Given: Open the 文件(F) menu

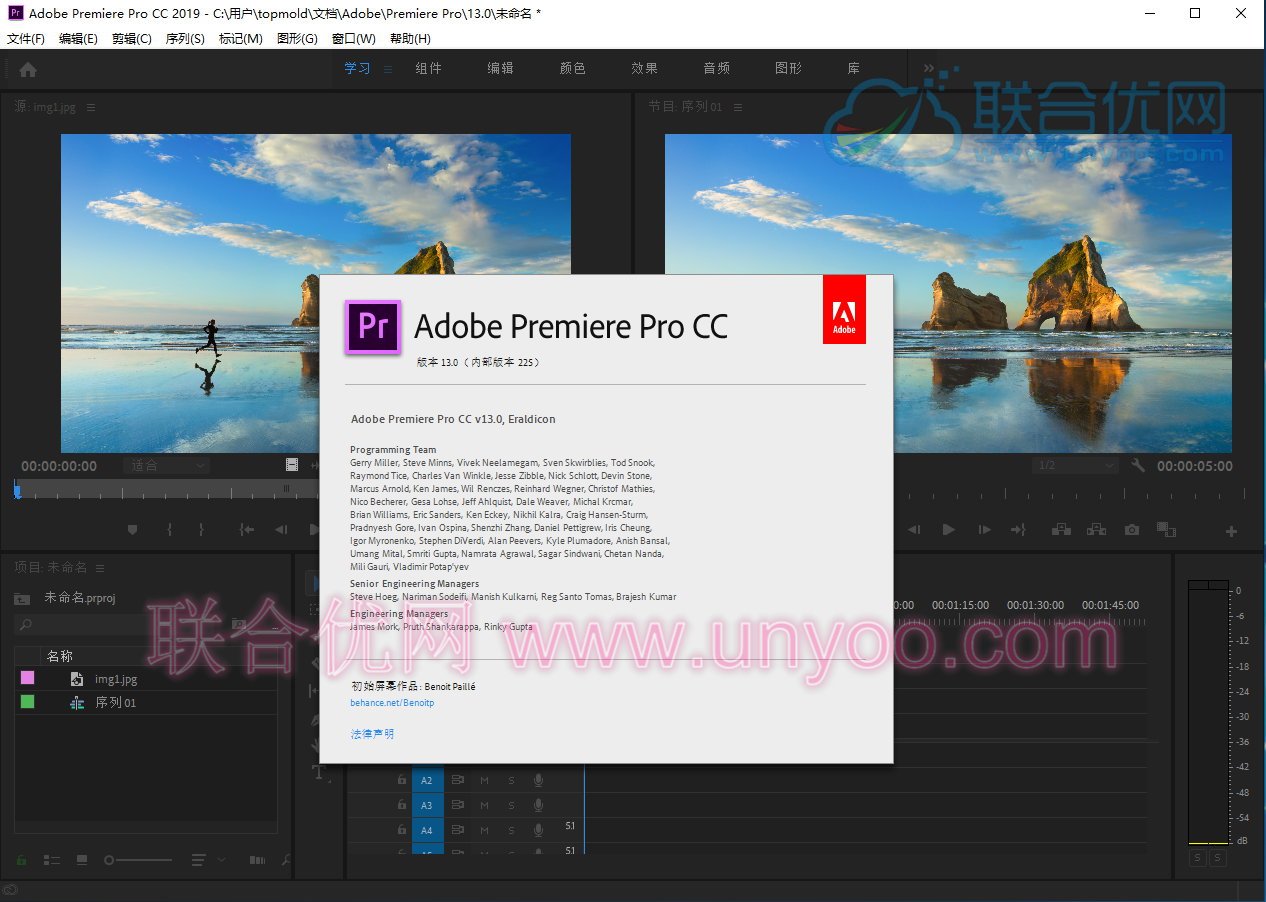Looking at the screenshot, I should [x=26, y=38].
